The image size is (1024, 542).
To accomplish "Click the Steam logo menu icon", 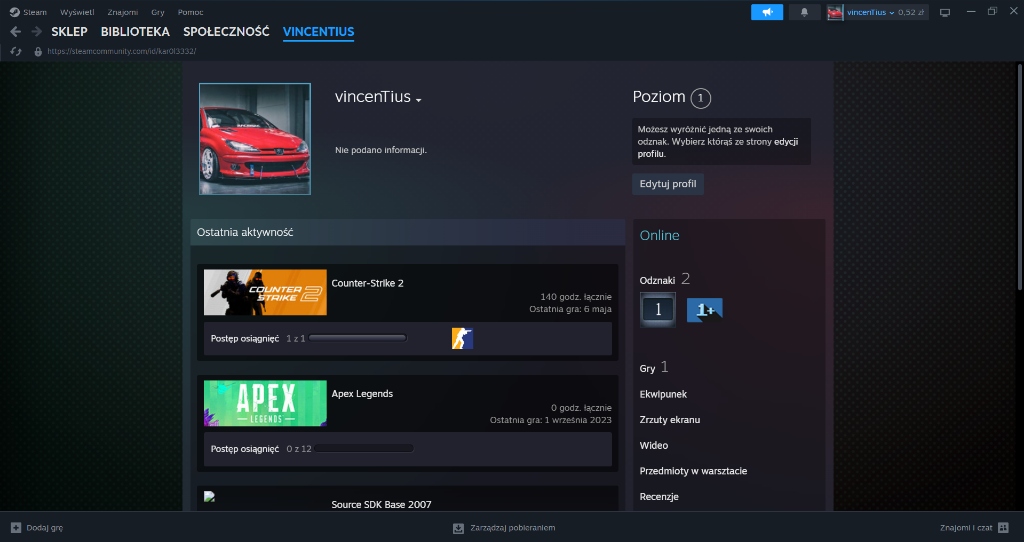I will [14, 12].
